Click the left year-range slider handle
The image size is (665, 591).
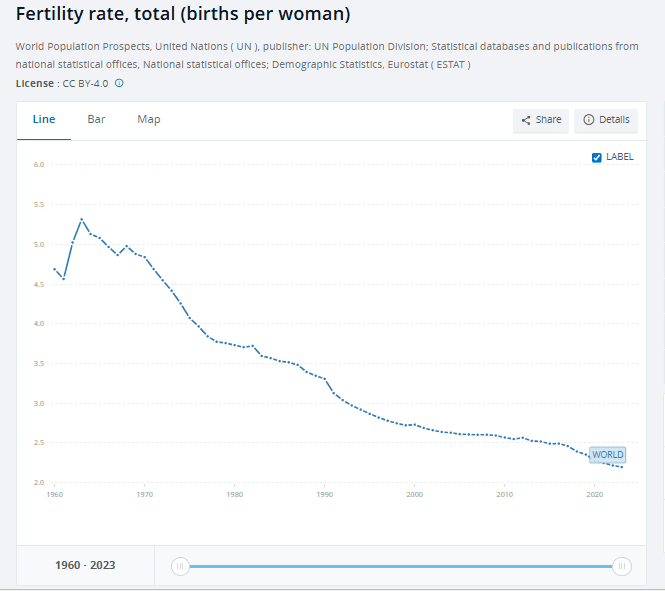click(180, 566)
